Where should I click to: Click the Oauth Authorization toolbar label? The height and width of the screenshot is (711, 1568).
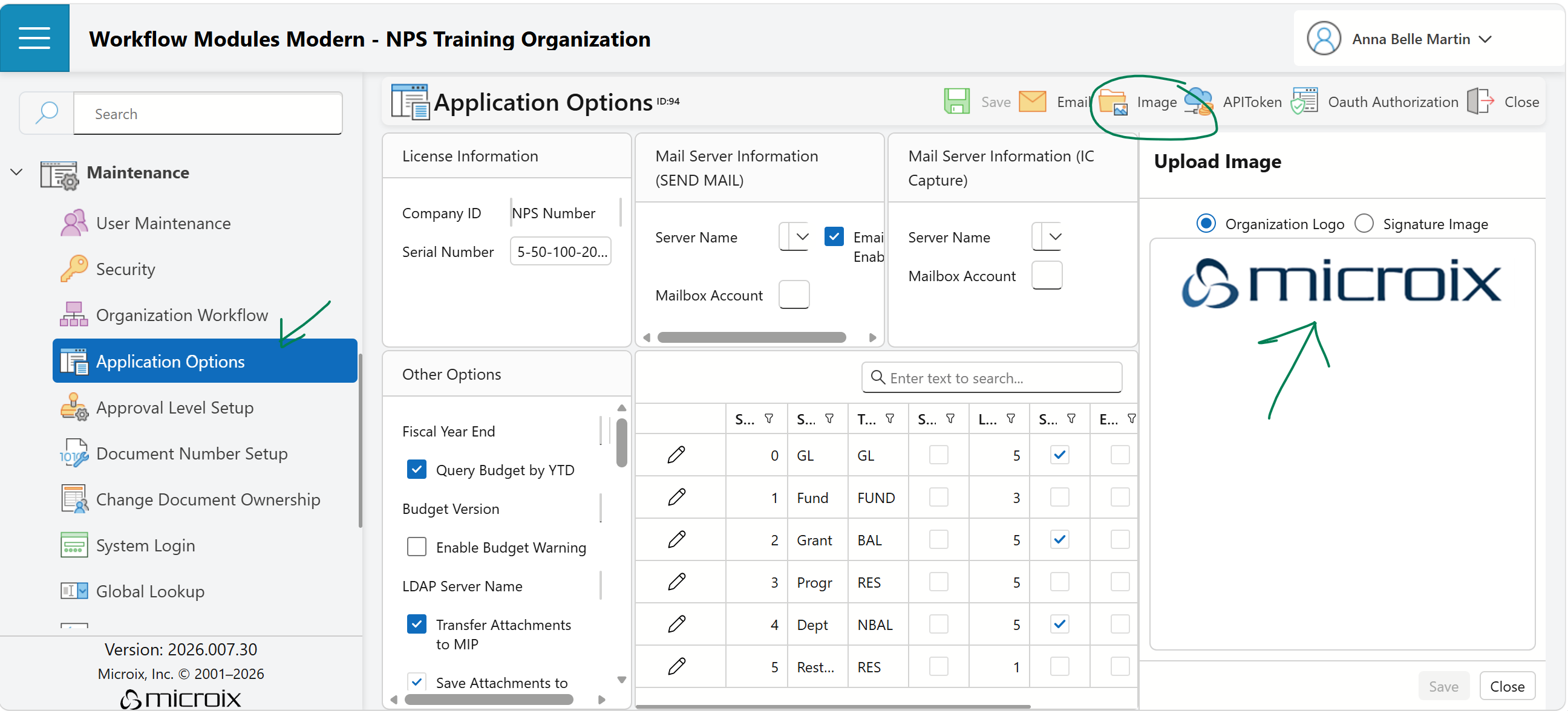point(1393,102)
